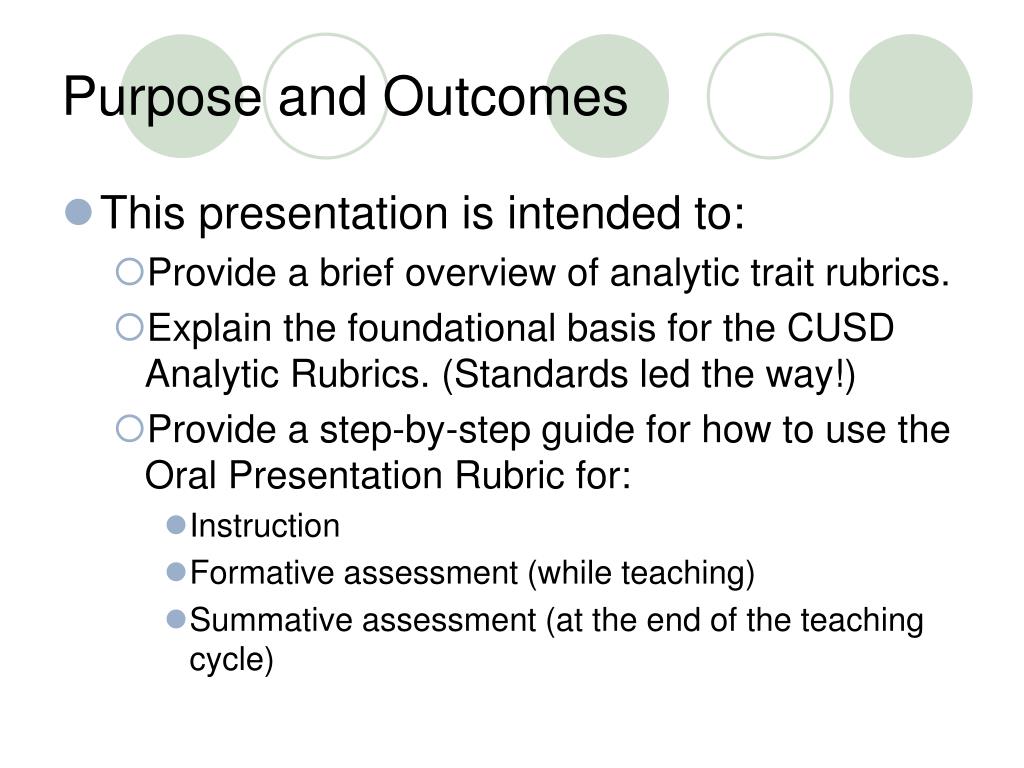Click the text '(Standards led the way!)'

click(648, 374)
